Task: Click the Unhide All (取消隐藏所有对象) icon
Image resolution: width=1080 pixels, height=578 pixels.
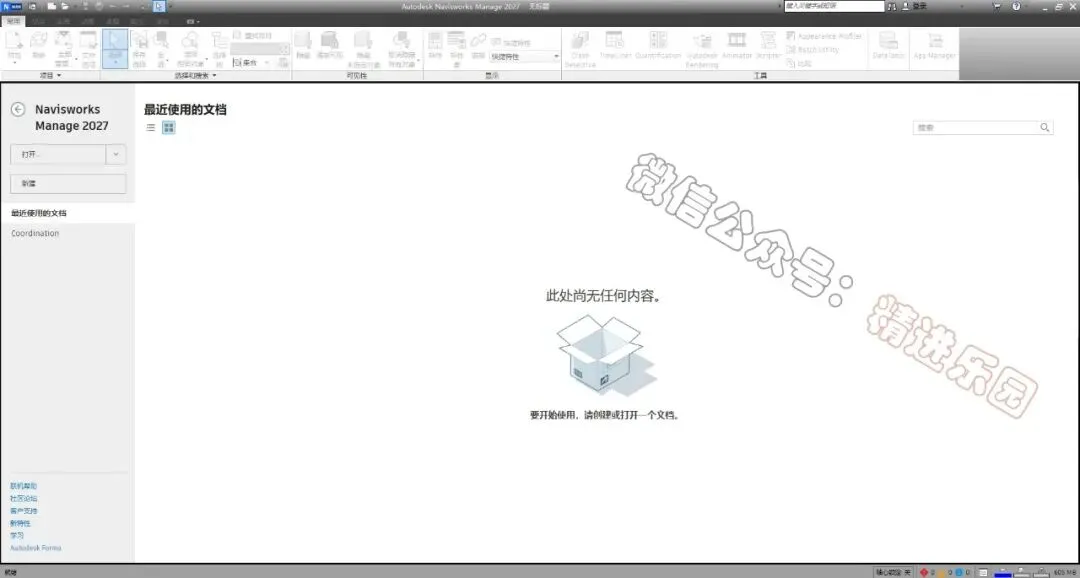Action: (x=402, y=48)
